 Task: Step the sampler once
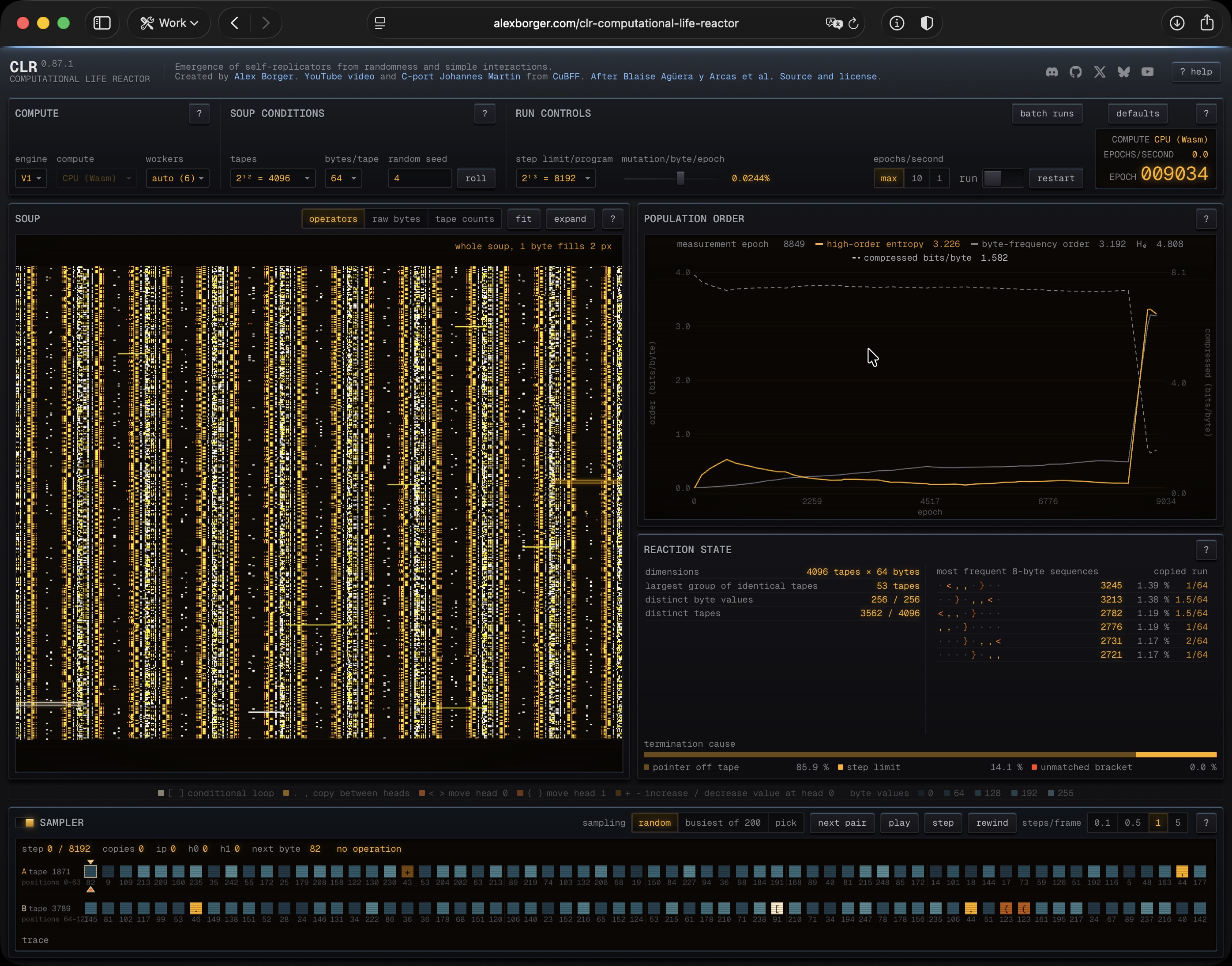coord(943,823)
